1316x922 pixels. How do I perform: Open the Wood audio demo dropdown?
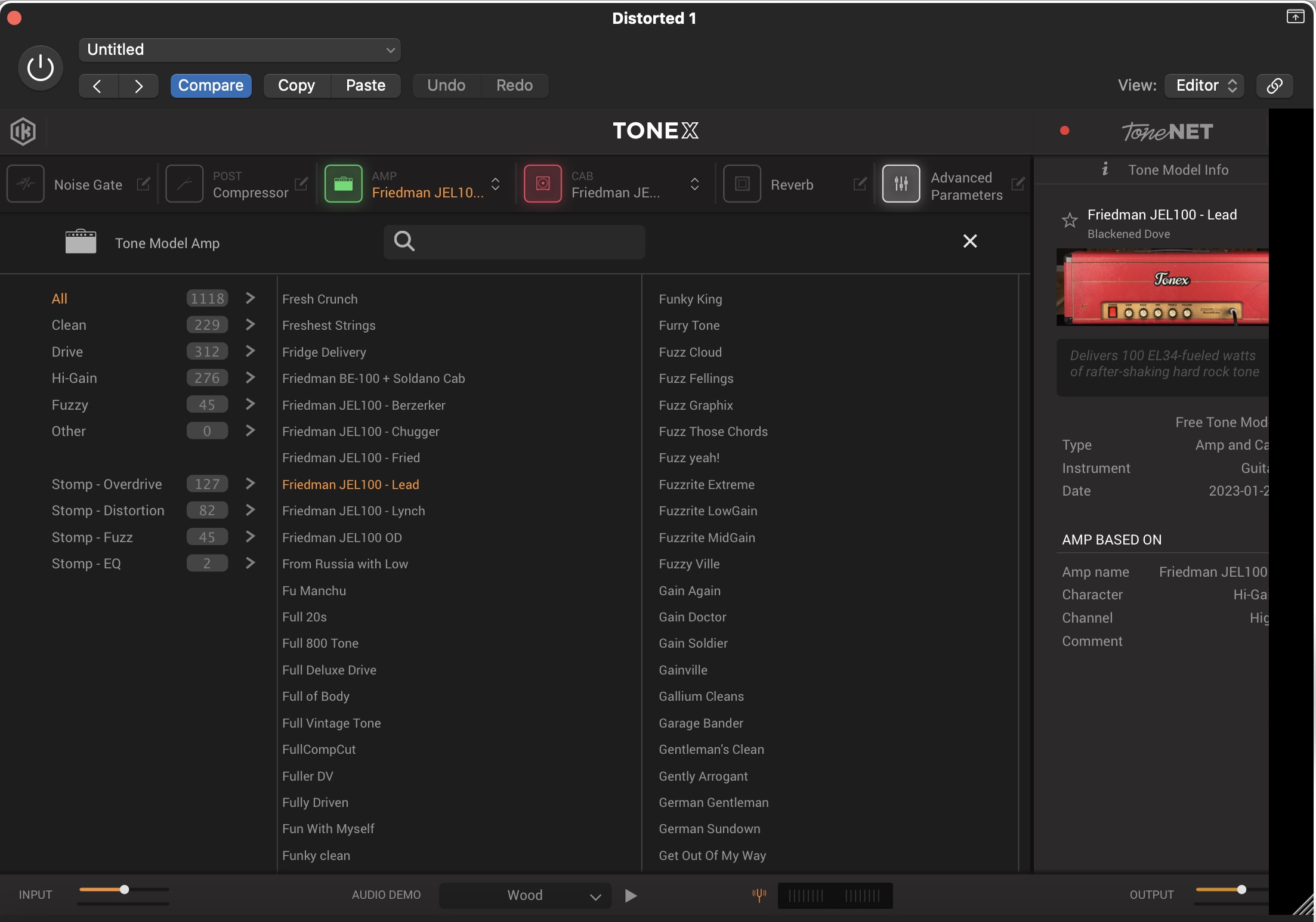526,895
